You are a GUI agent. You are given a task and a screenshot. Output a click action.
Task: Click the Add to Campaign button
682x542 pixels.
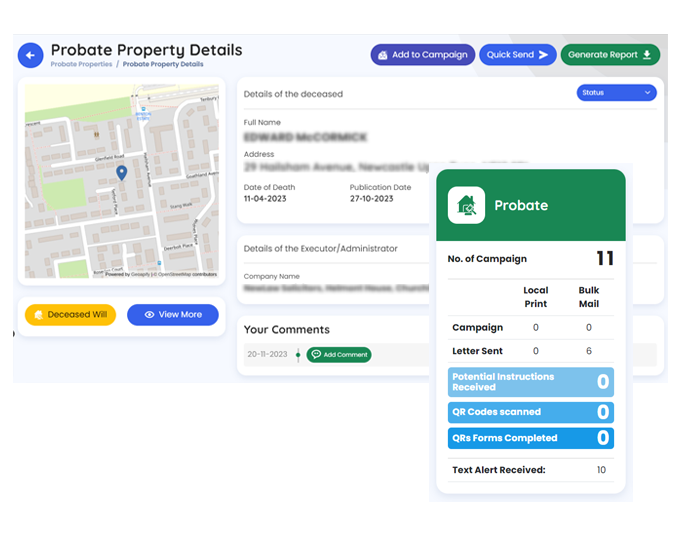[x=423, y=55]
